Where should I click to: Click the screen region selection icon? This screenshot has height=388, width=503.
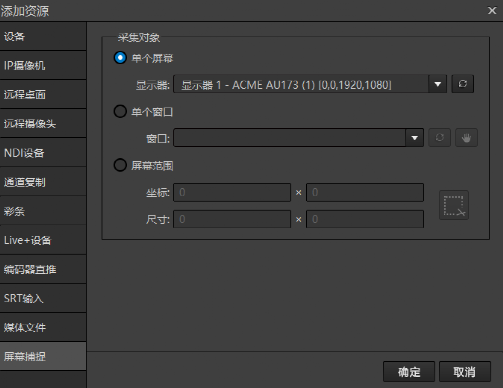coord(454,205)
